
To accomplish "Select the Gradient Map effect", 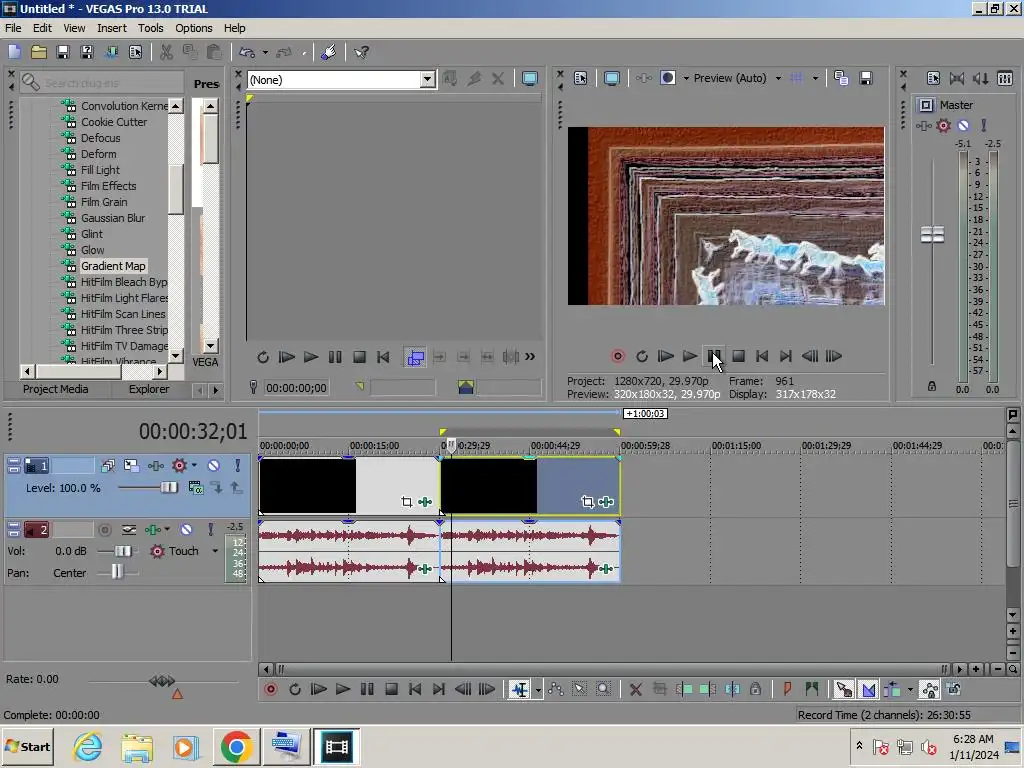I will 113,266.
